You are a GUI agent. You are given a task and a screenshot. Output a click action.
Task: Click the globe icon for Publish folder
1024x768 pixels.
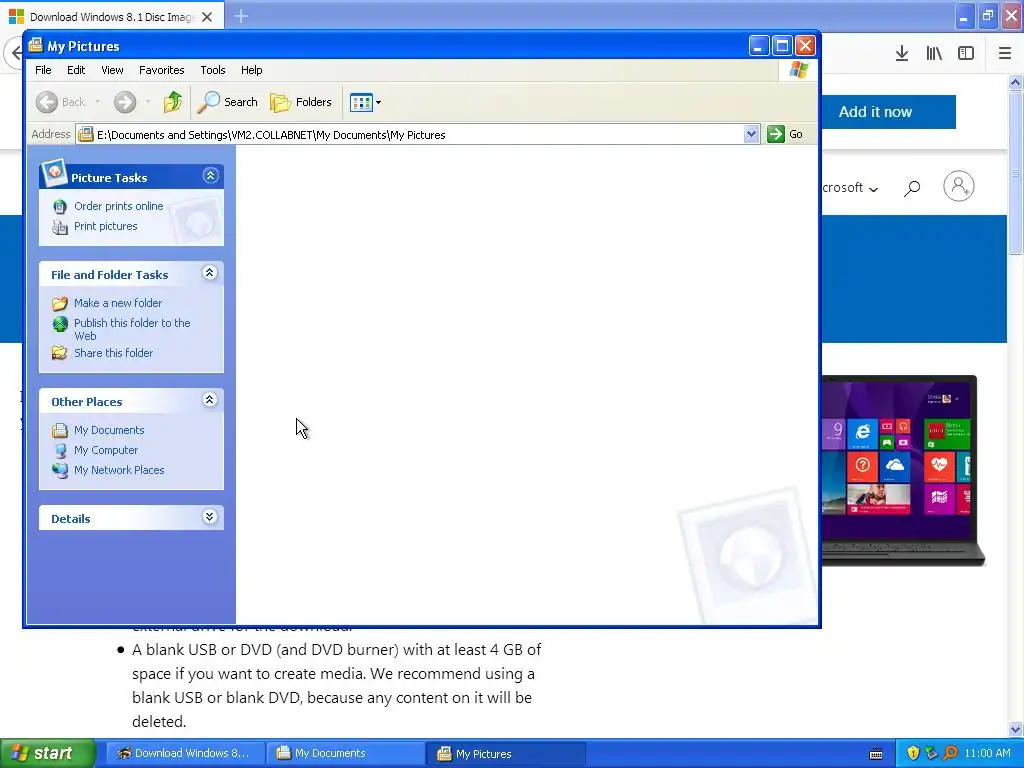(x=60, y=324)
